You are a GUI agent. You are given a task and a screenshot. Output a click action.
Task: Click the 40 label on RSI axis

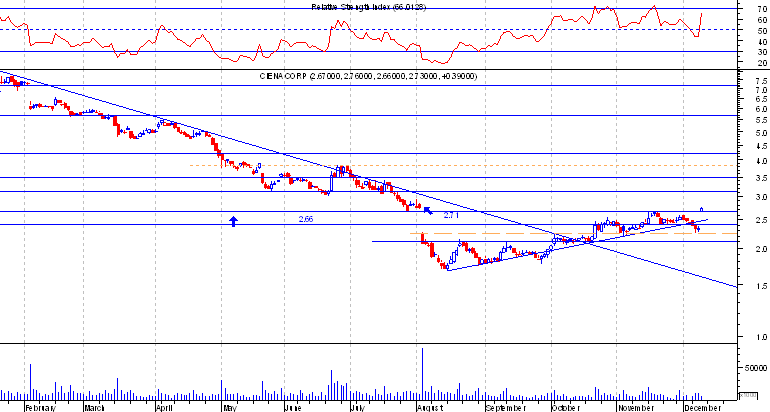[x=762, y=41]
